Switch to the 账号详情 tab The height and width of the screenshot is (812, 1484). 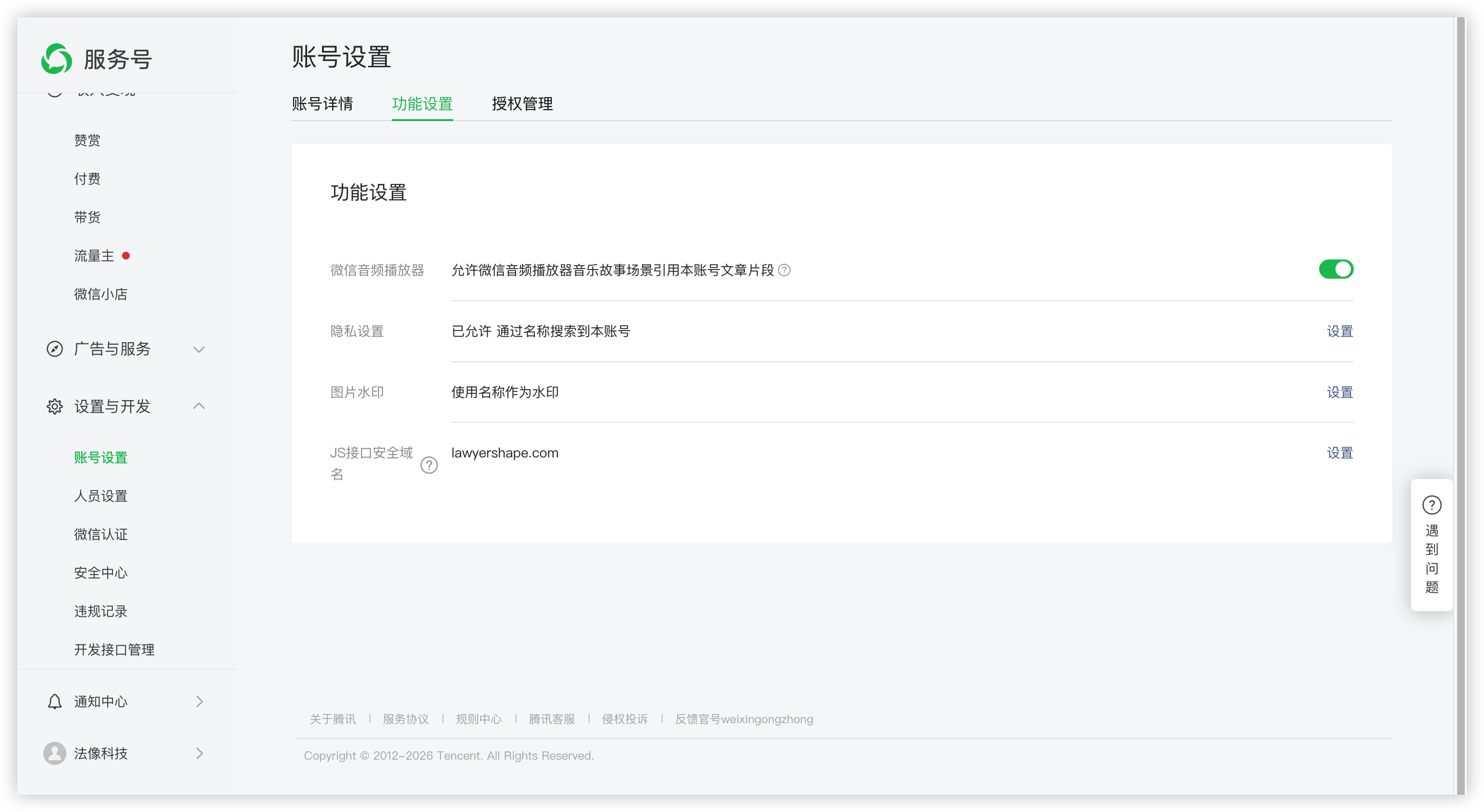coord(322,104)
